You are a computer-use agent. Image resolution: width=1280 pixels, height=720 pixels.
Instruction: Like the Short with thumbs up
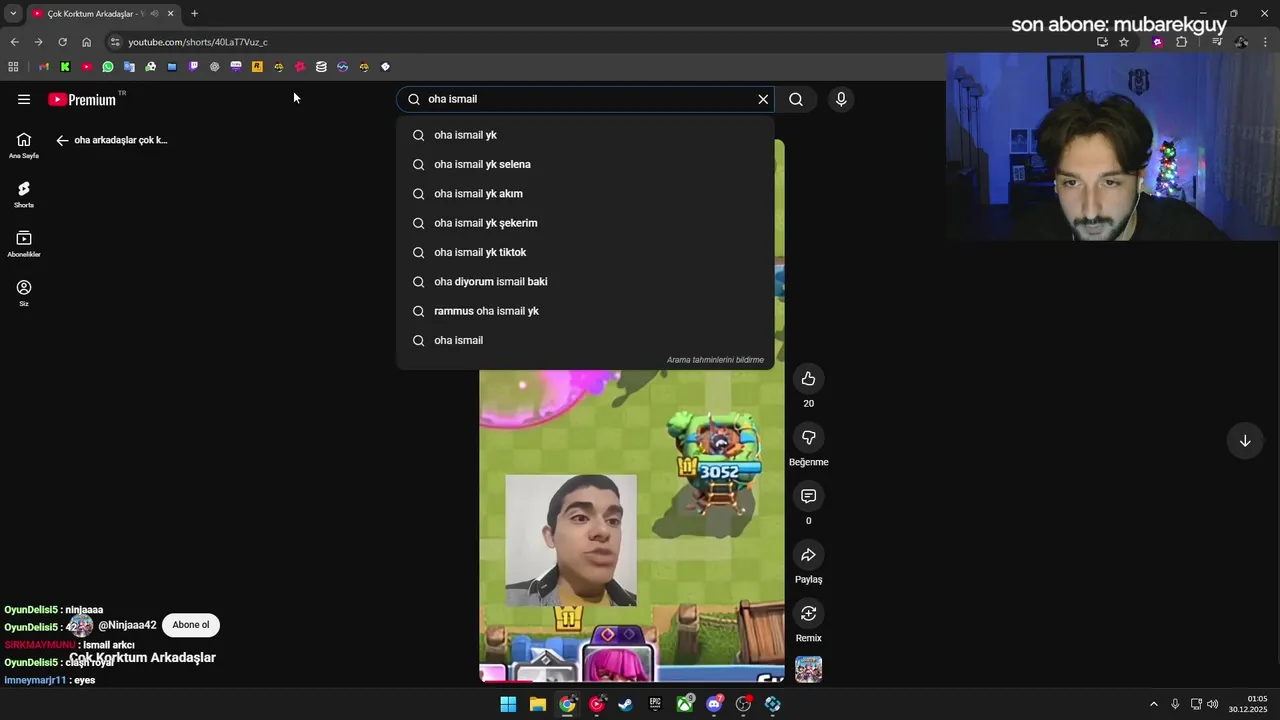tap(808, 379)
